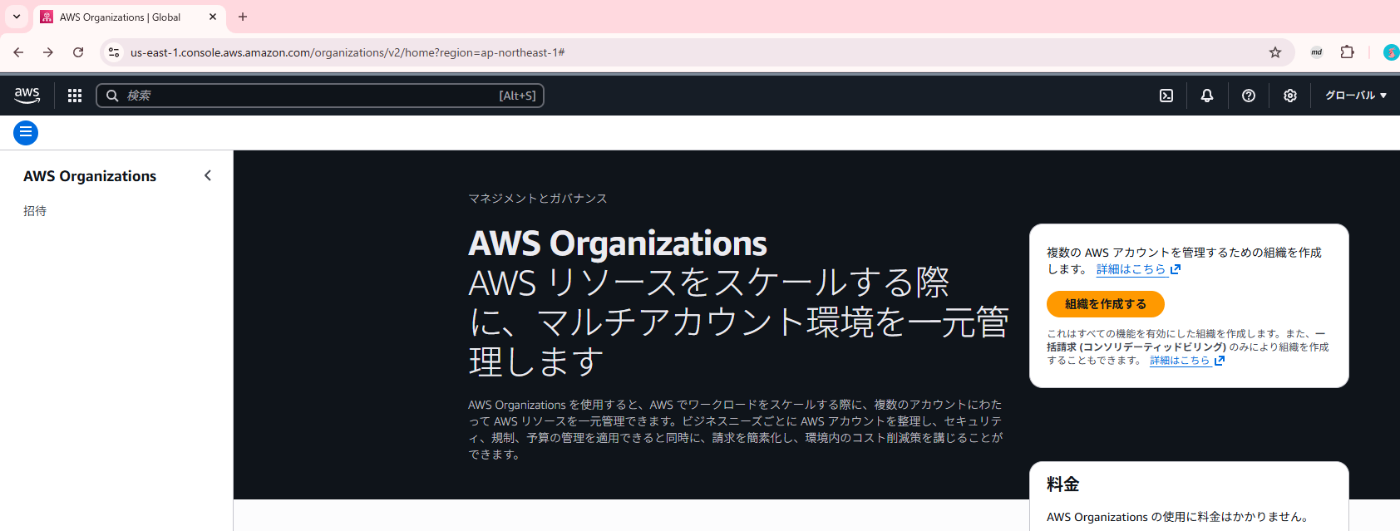
Task: Open a new browser tab
Action: pyautogui.click(x=242, y=17)
